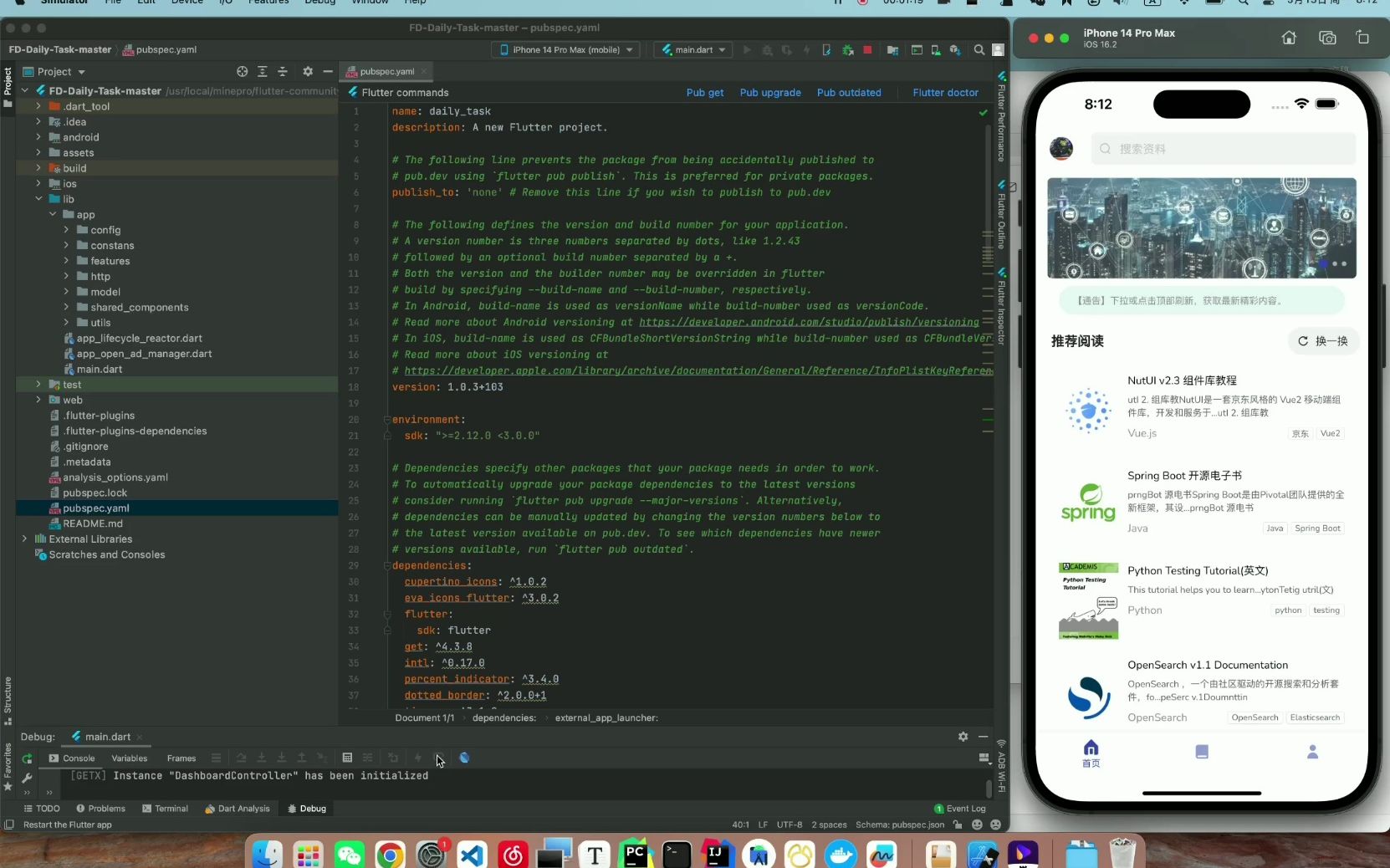Open Search Everywhere magnifier icon
The image size is (1390, 868).
pos(979,50)
